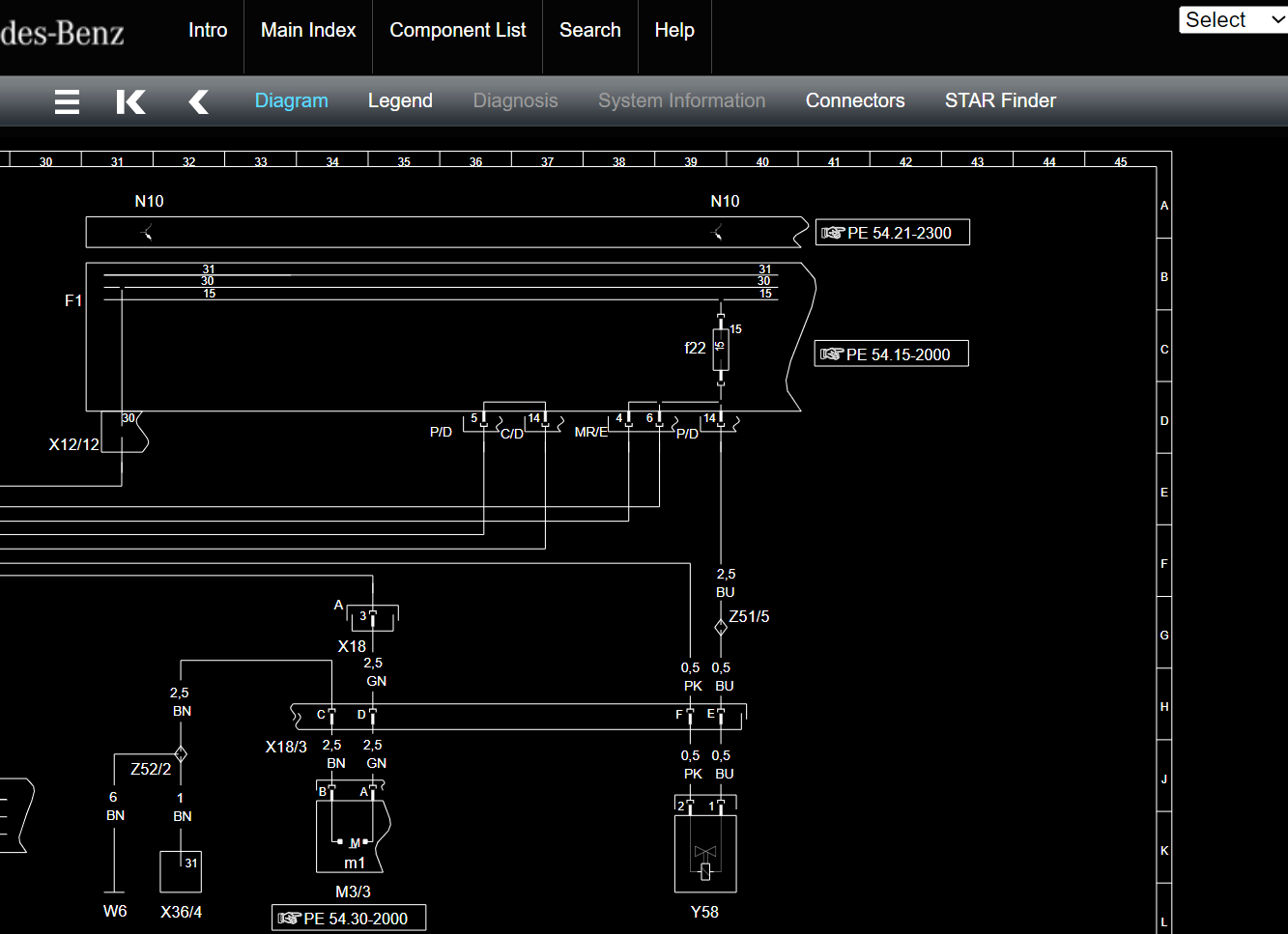Viewport: 1288px width, 934px height.
Task: Switch to the Diagram tab
Action: 292,100
